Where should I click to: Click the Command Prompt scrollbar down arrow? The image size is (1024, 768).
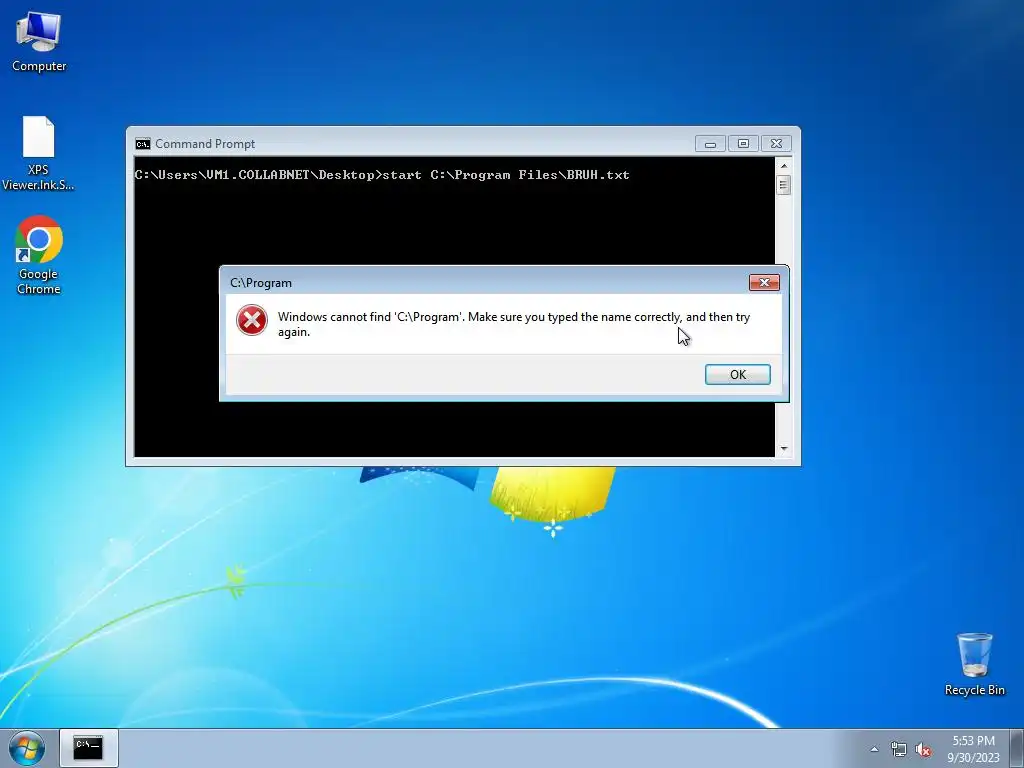[x=784, y=449]
